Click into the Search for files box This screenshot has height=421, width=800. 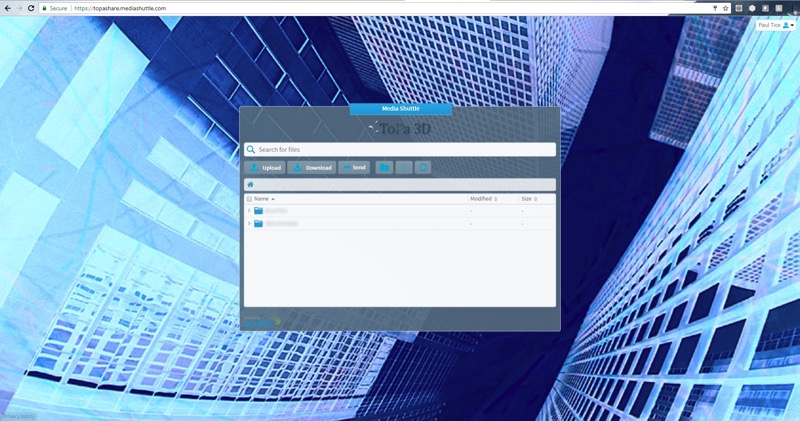click(x=400, y=150)
